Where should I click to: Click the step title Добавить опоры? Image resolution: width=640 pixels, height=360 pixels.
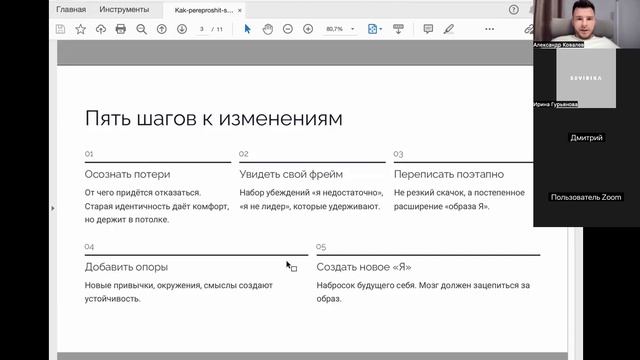tap(126, 267)
